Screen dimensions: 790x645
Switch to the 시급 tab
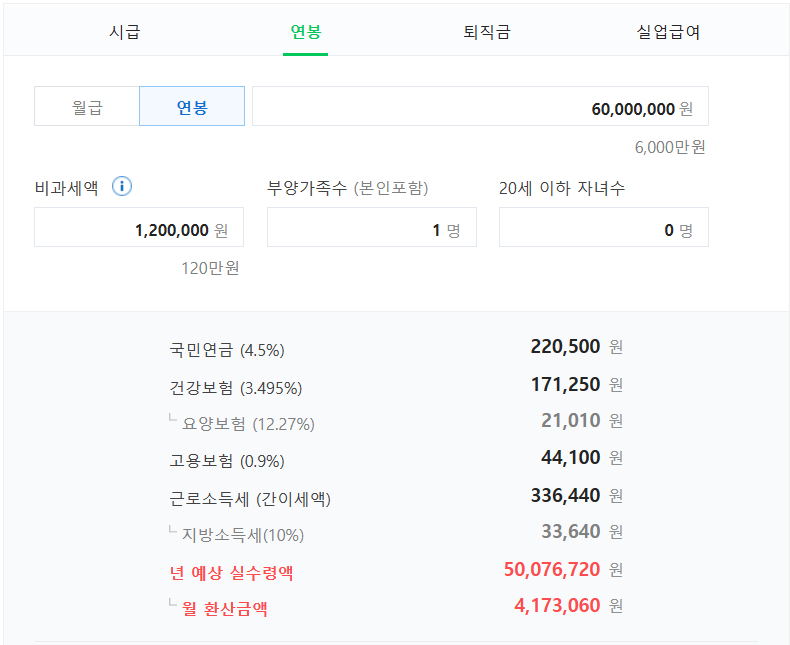(x=124, y=32)
